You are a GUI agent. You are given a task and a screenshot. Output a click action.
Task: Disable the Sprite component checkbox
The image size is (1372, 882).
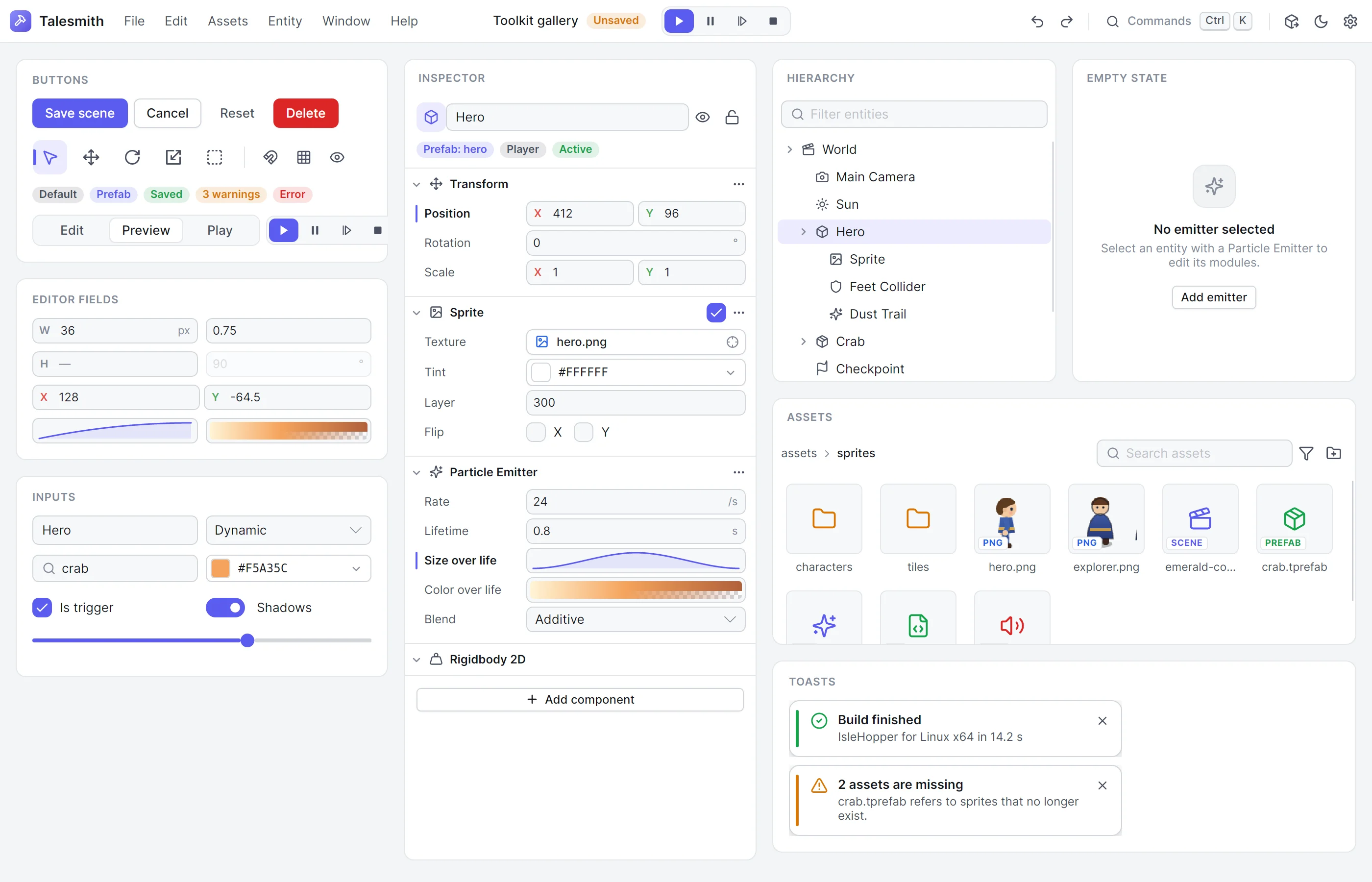716,313
